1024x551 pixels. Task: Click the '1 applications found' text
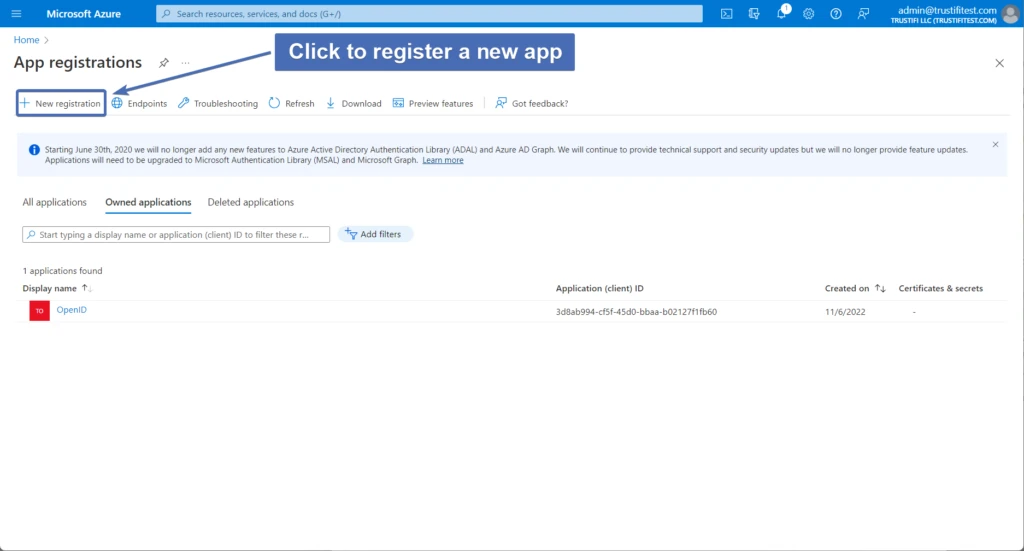[63, 271]
